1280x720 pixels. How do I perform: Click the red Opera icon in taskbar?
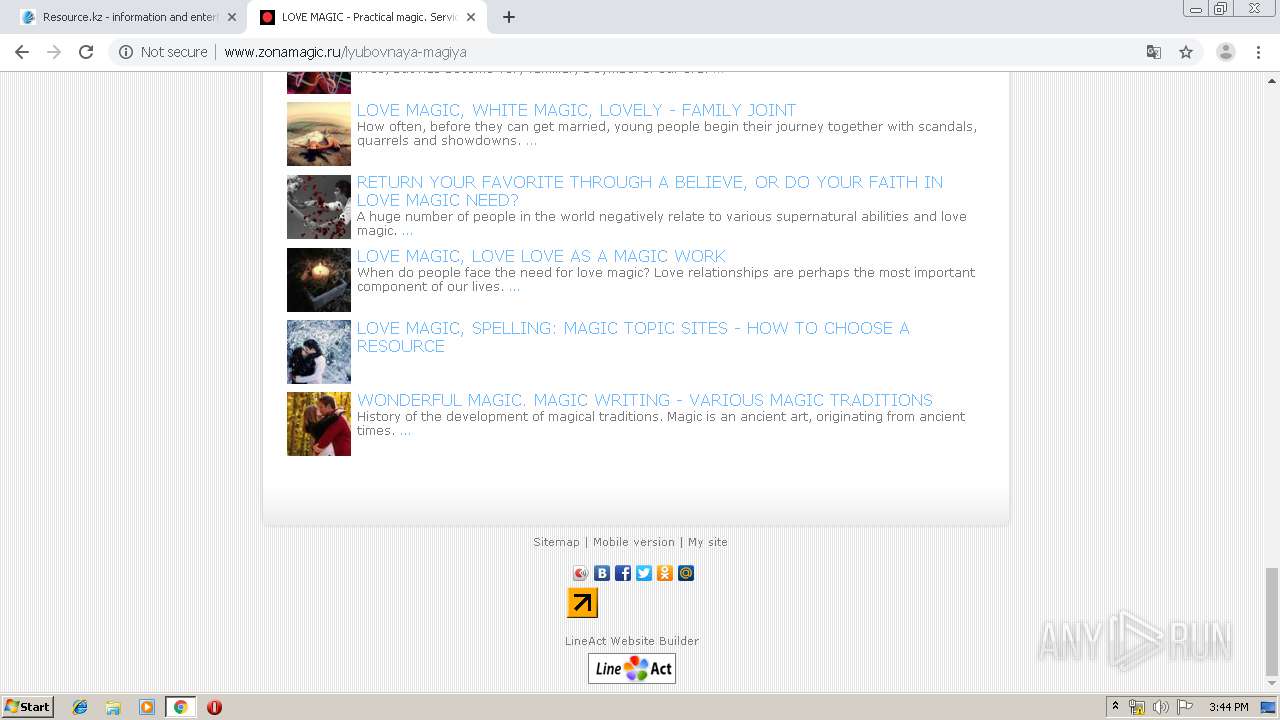click(214, 707)
